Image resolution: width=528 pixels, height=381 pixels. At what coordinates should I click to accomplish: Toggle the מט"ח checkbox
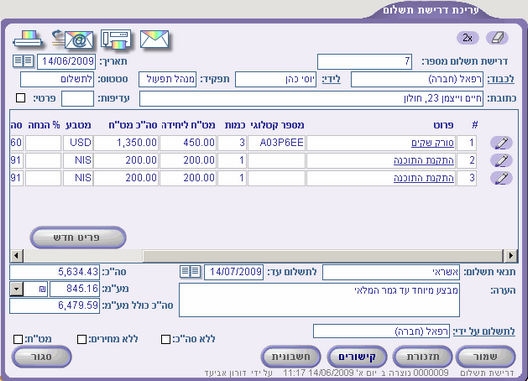[x=18, y=339]
